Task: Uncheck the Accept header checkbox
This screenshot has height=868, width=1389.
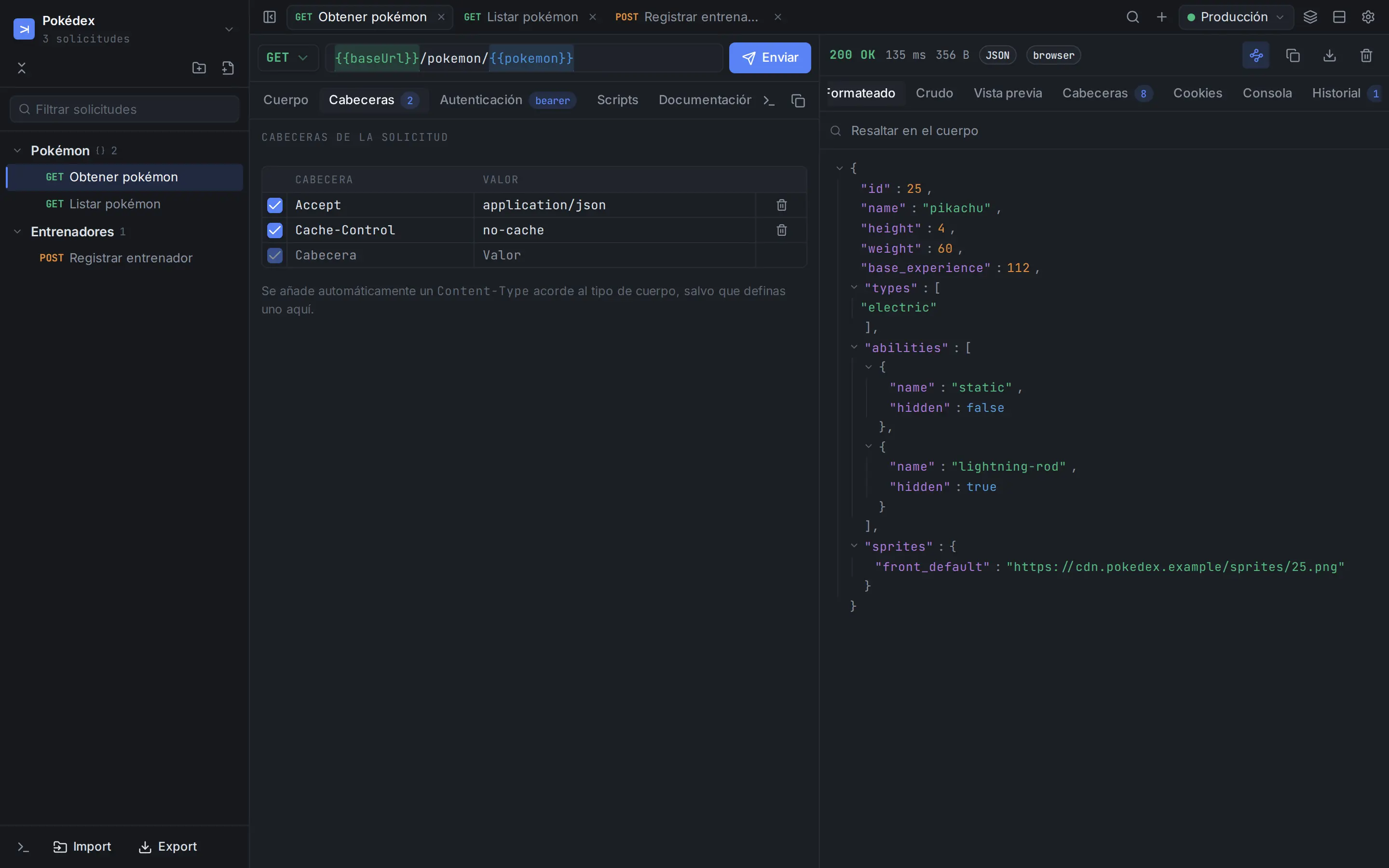Action: [x=274, y=205]
